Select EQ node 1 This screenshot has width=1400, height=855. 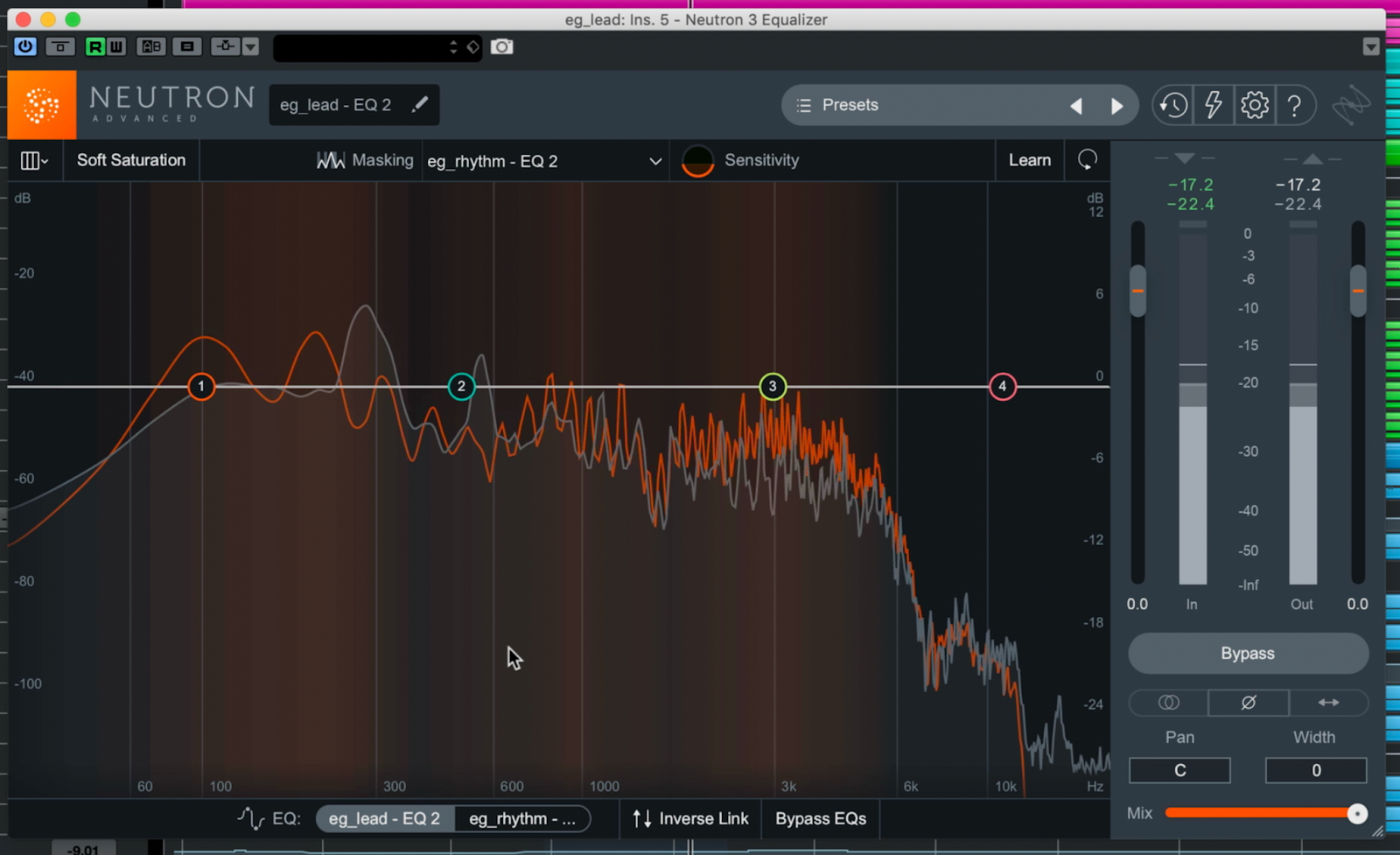click(201, 386)
